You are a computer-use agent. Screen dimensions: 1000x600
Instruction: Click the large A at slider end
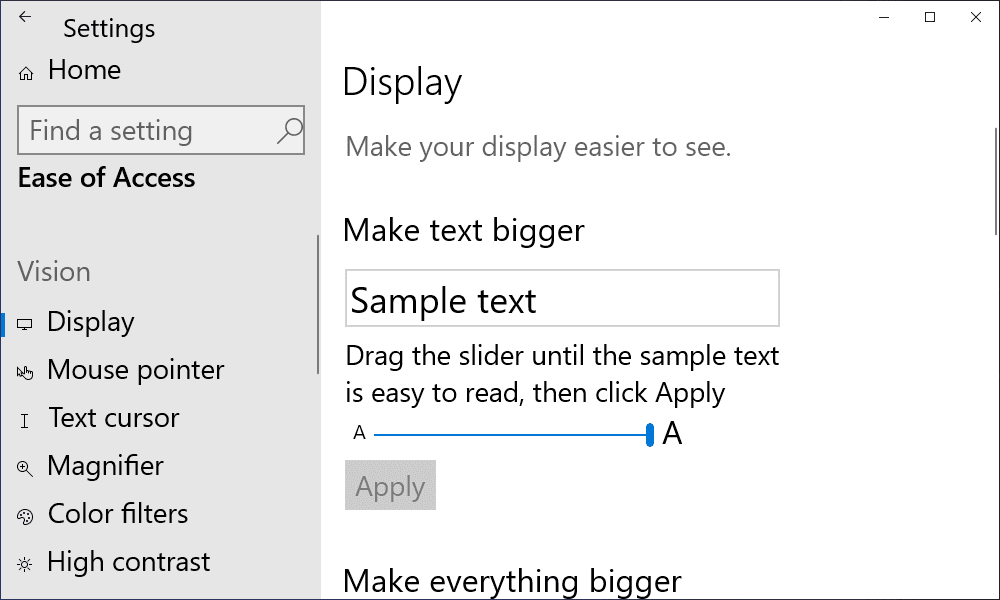672,433
